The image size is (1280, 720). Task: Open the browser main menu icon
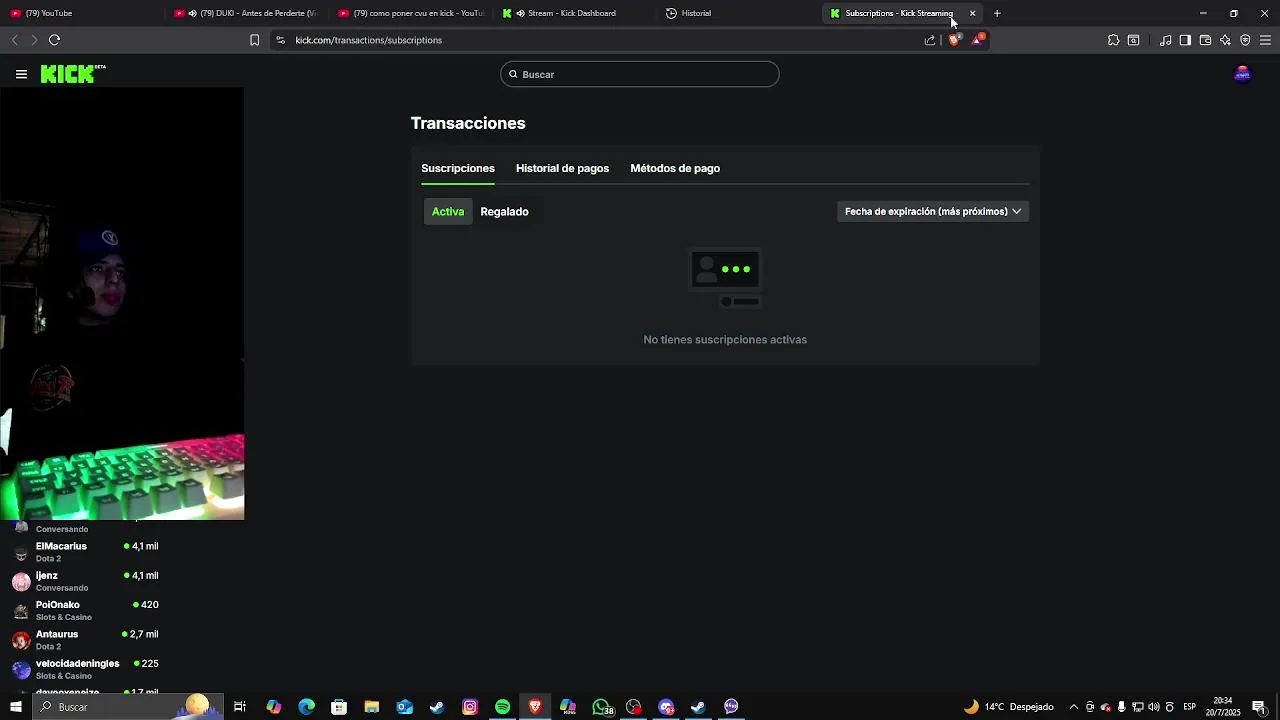(1265, 40)
